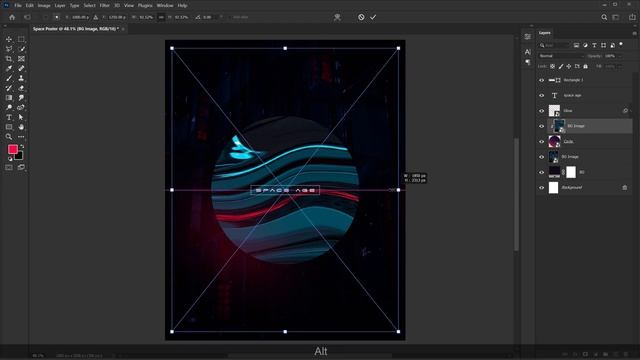
Task: Commit the transform with the checkmark
Action: pyautogui.click(x=373, y=17)
